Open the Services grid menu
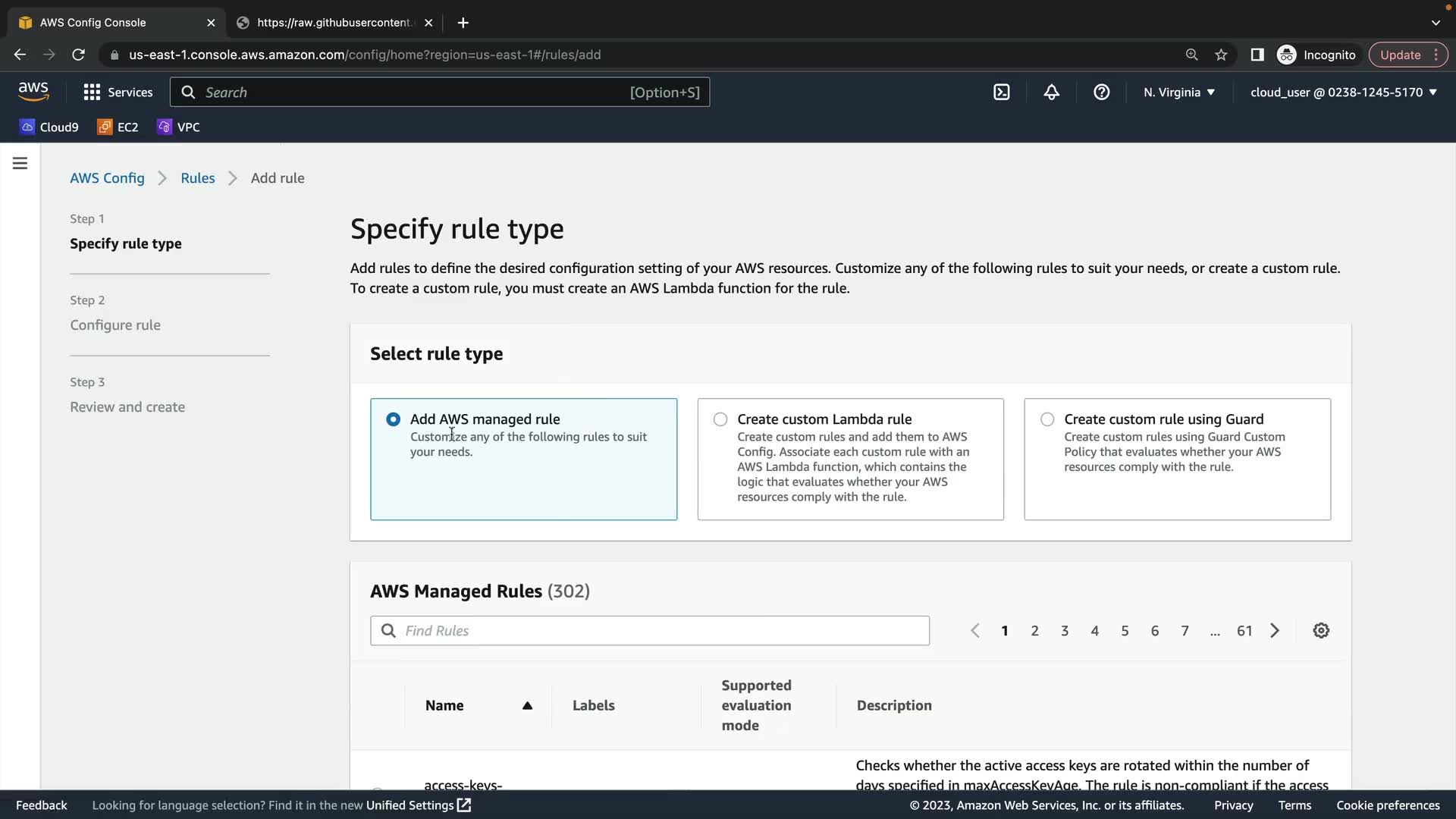This screenshot has height=819, width=1456. [118, 93]
